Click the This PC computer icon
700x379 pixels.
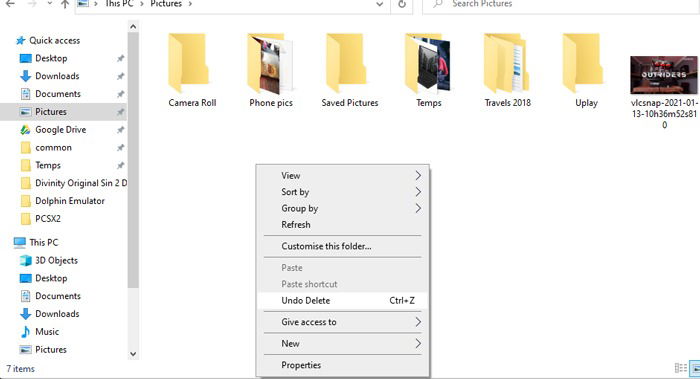[x=20, y=243]
